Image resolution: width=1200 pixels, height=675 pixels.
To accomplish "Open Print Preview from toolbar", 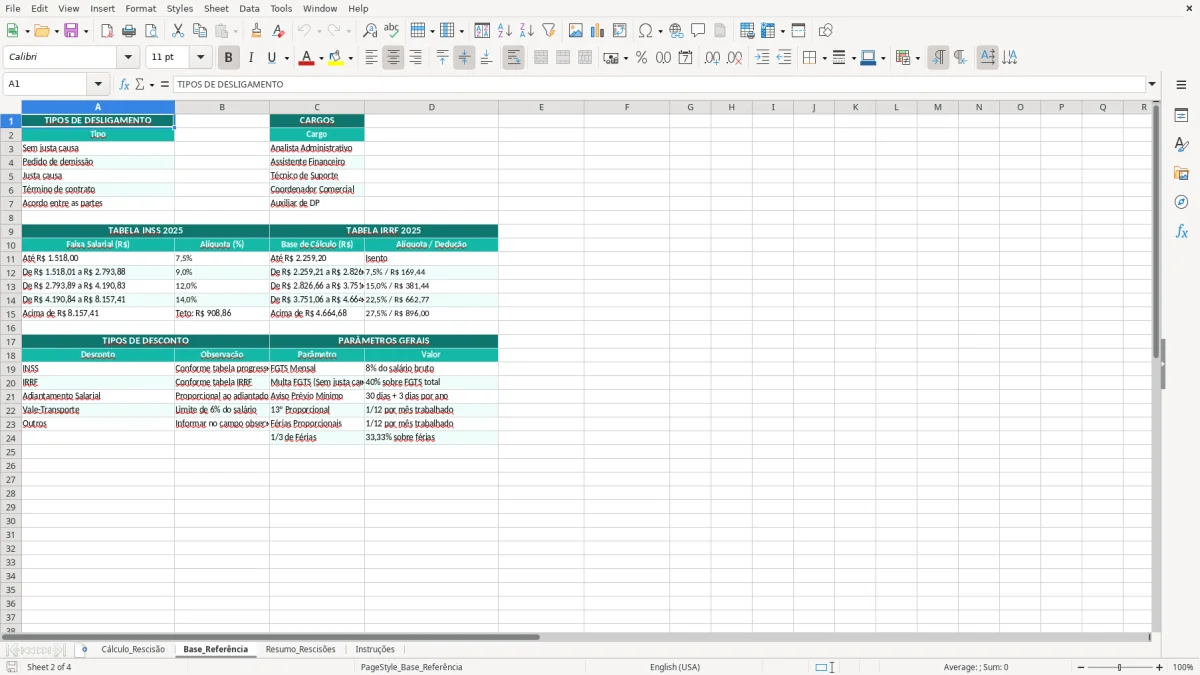I will 150,31.
